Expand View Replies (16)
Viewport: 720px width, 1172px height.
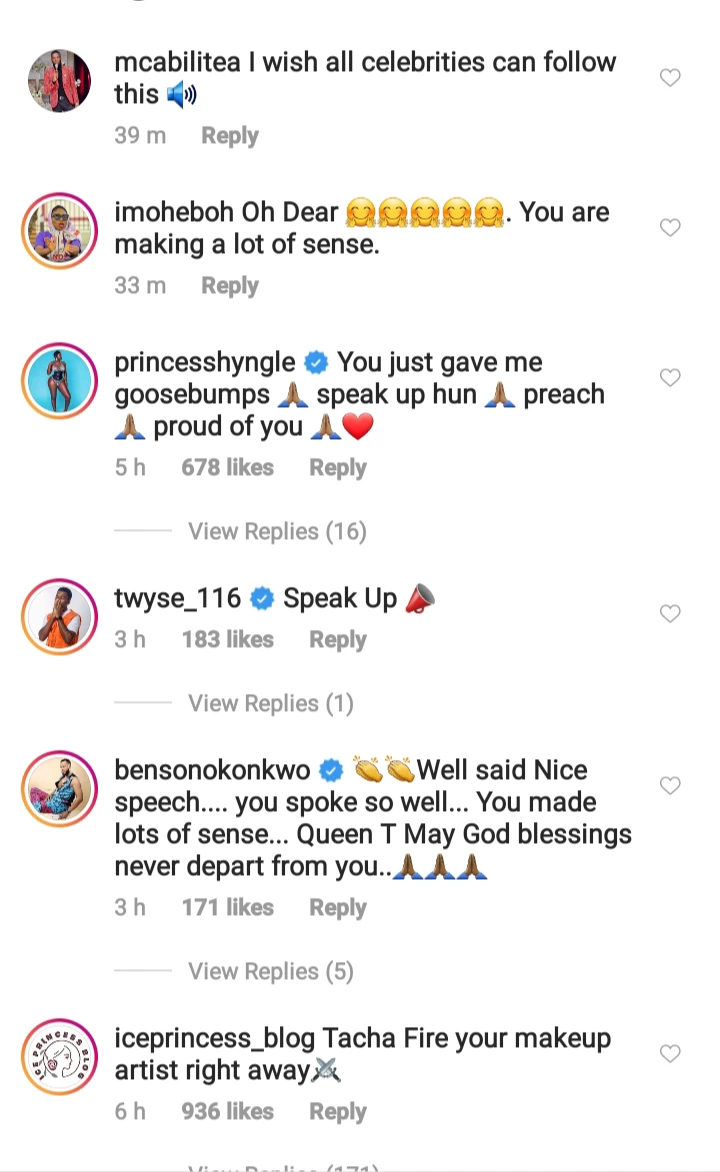point(277,532)
